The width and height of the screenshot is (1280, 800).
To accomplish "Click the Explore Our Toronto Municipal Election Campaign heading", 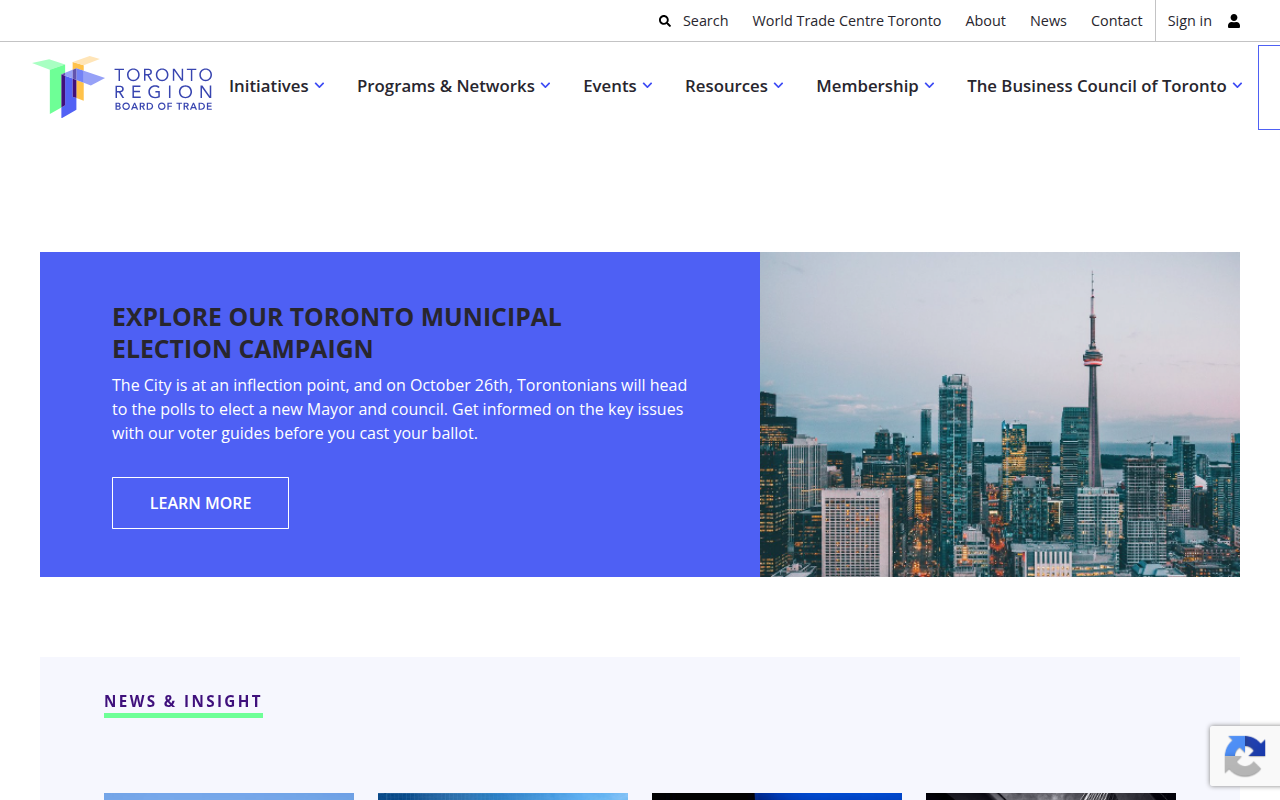I will click(337, 333).
